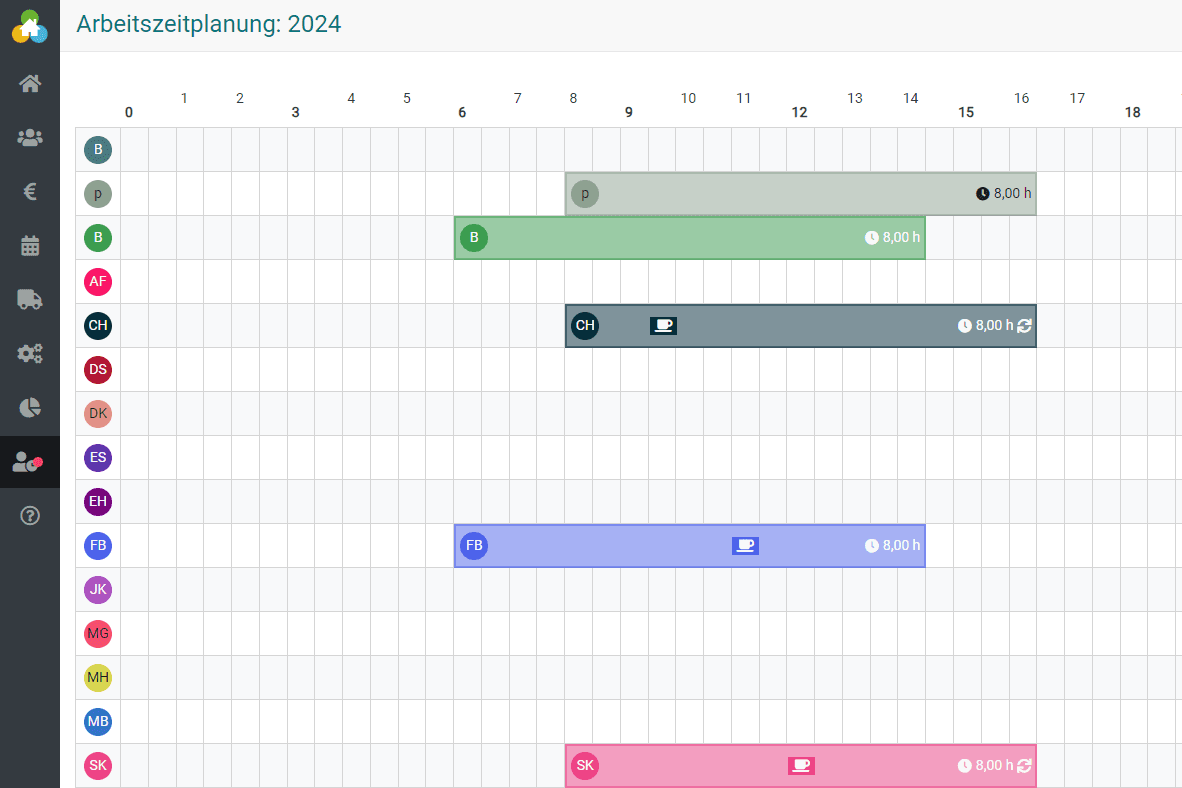Open the pie chart reports sidebar icon
The height and width of the screenshot is (788, 1182).
click(x=30, y=408)
